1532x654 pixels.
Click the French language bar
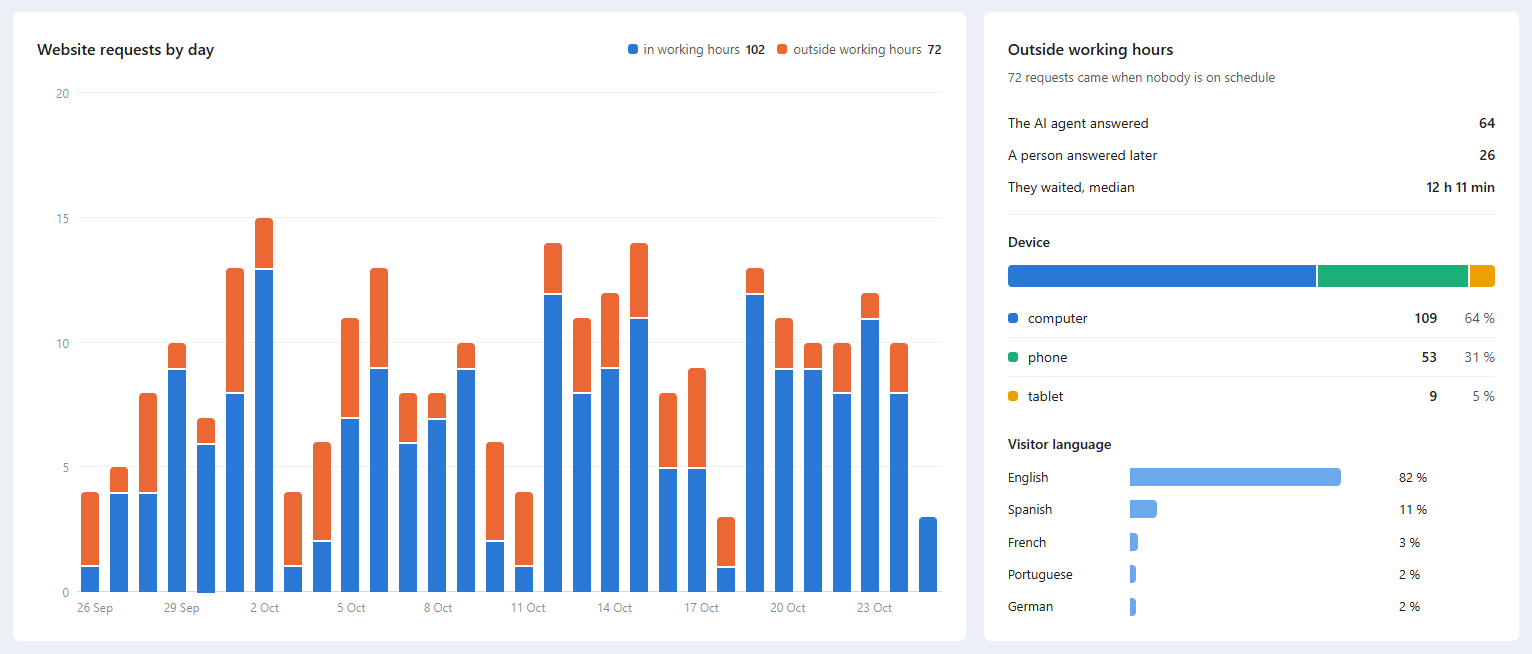pyautogui.click(x=1134, y=542)
